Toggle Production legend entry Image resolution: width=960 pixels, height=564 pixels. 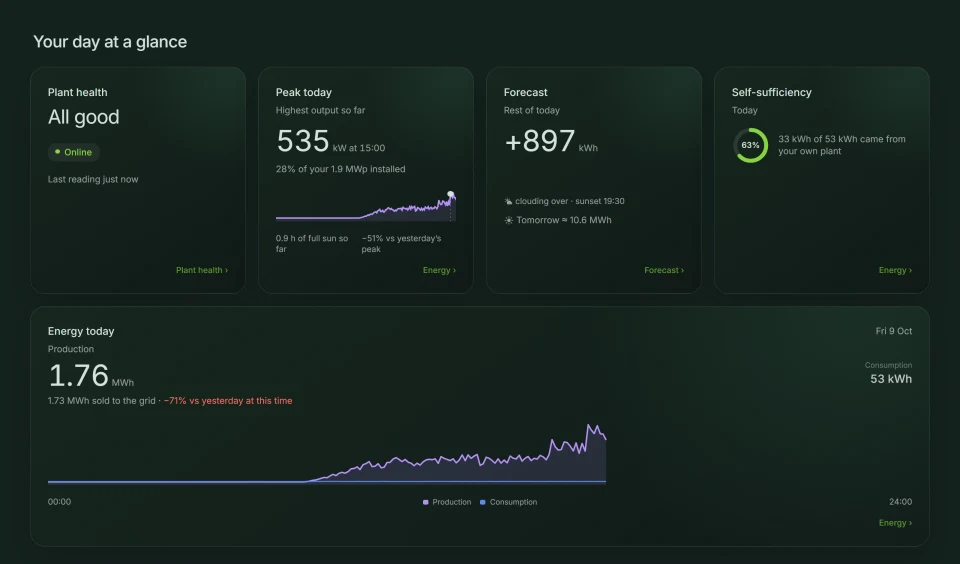click(x=447, y=502)
